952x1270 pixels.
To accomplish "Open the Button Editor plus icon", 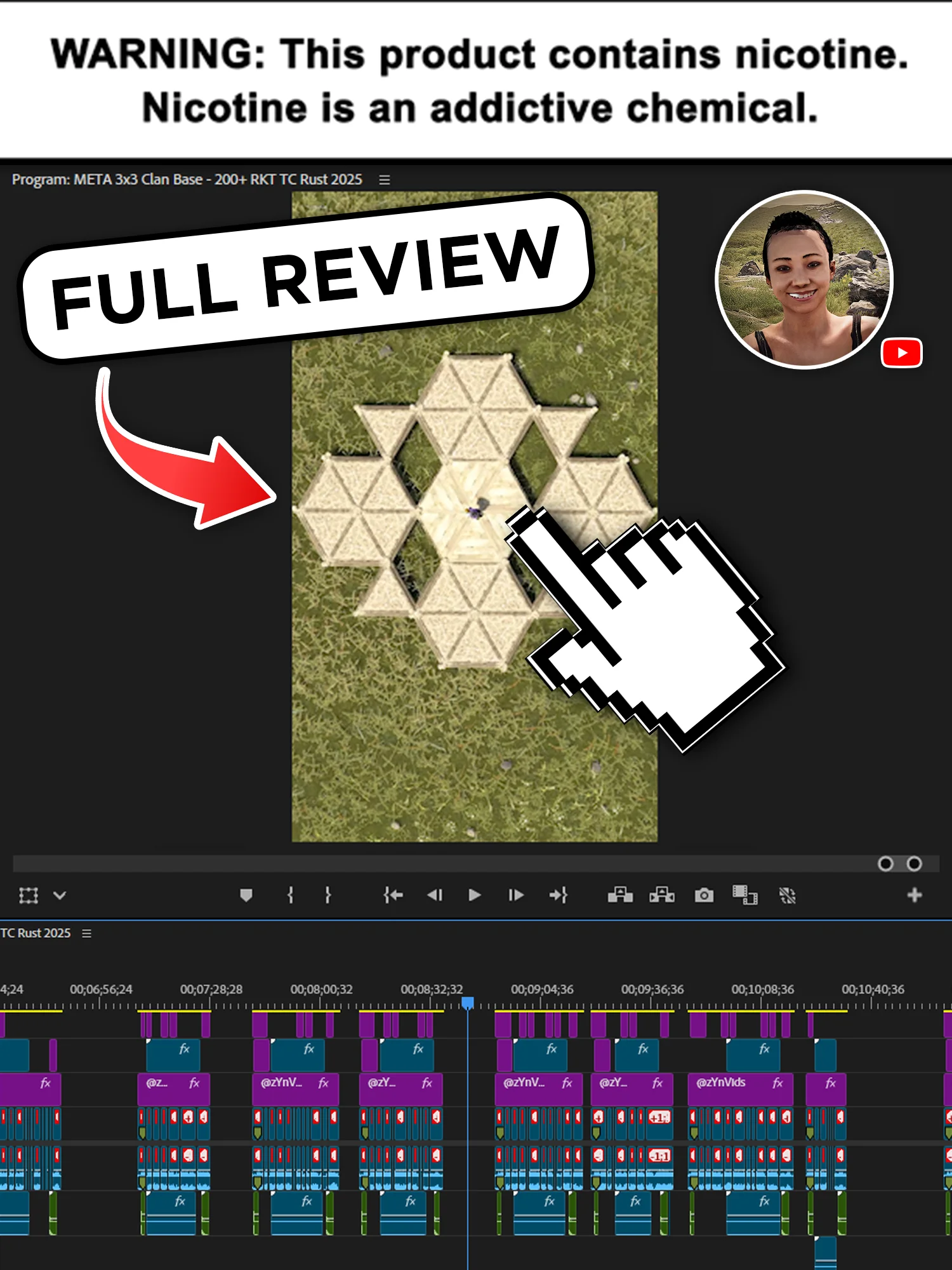I will coord(915,895).
